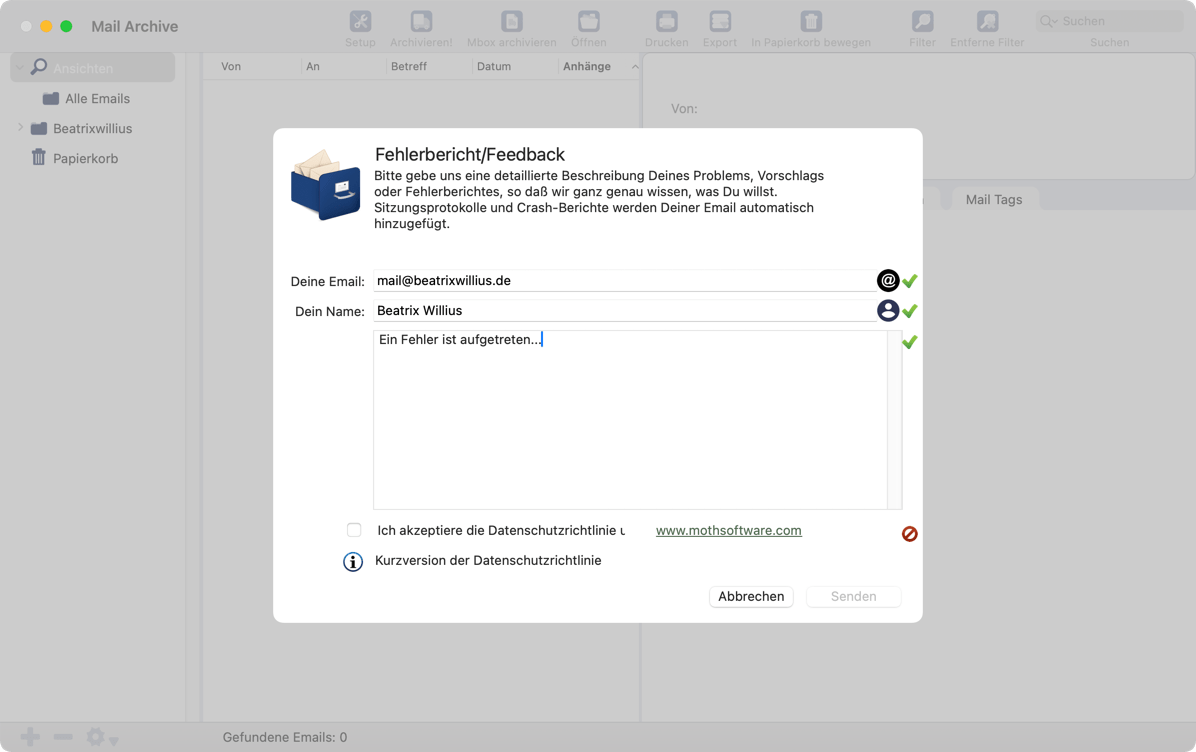Click the In Papierkorb bewegen icon
Image resolution: width=1196 pixels, height=752 pixels.
click(811, 22)
